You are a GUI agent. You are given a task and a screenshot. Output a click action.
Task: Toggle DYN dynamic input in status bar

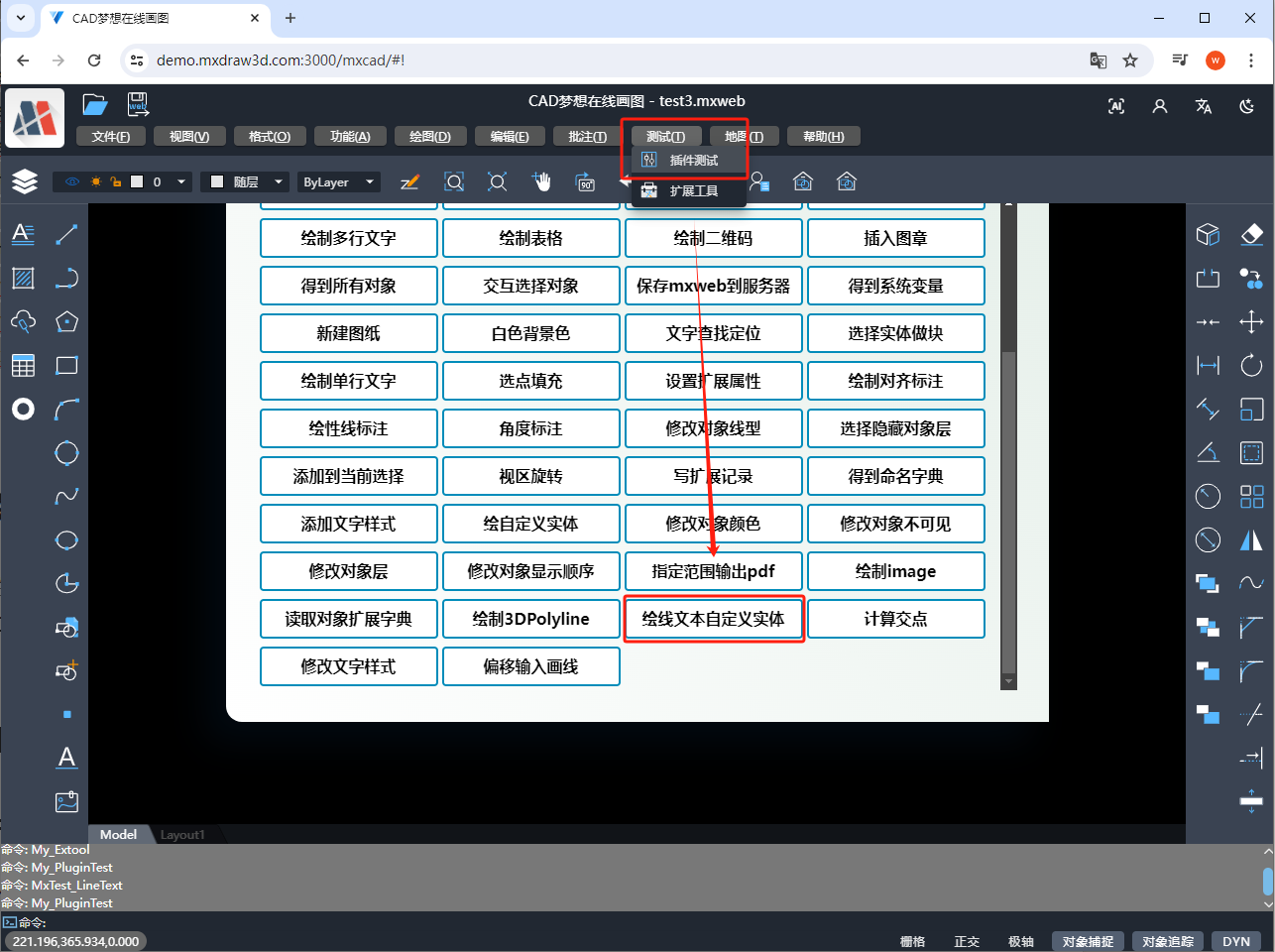(x=1235, y=941)
